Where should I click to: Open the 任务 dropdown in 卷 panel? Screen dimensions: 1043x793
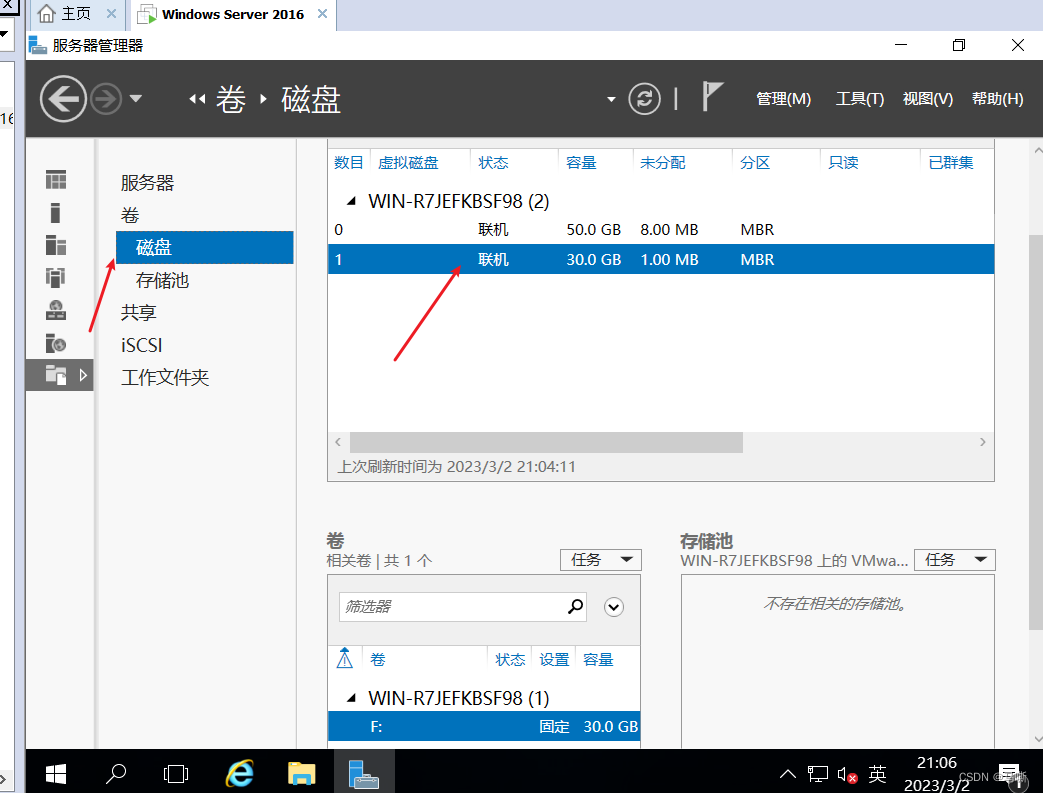coord(601,559)
